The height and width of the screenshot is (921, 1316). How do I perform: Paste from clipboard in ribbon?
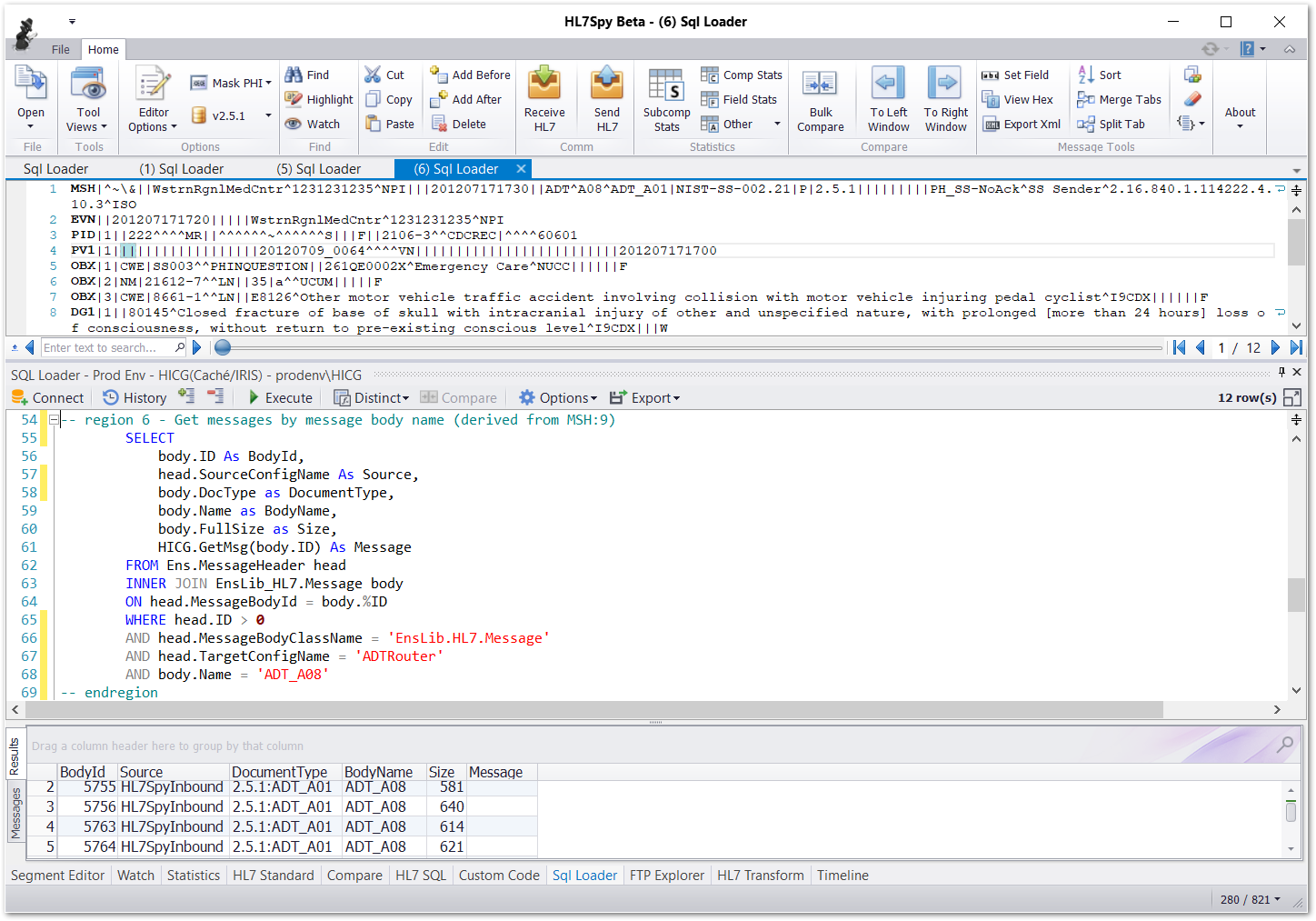pyautogui.click(x=390, y=124)
